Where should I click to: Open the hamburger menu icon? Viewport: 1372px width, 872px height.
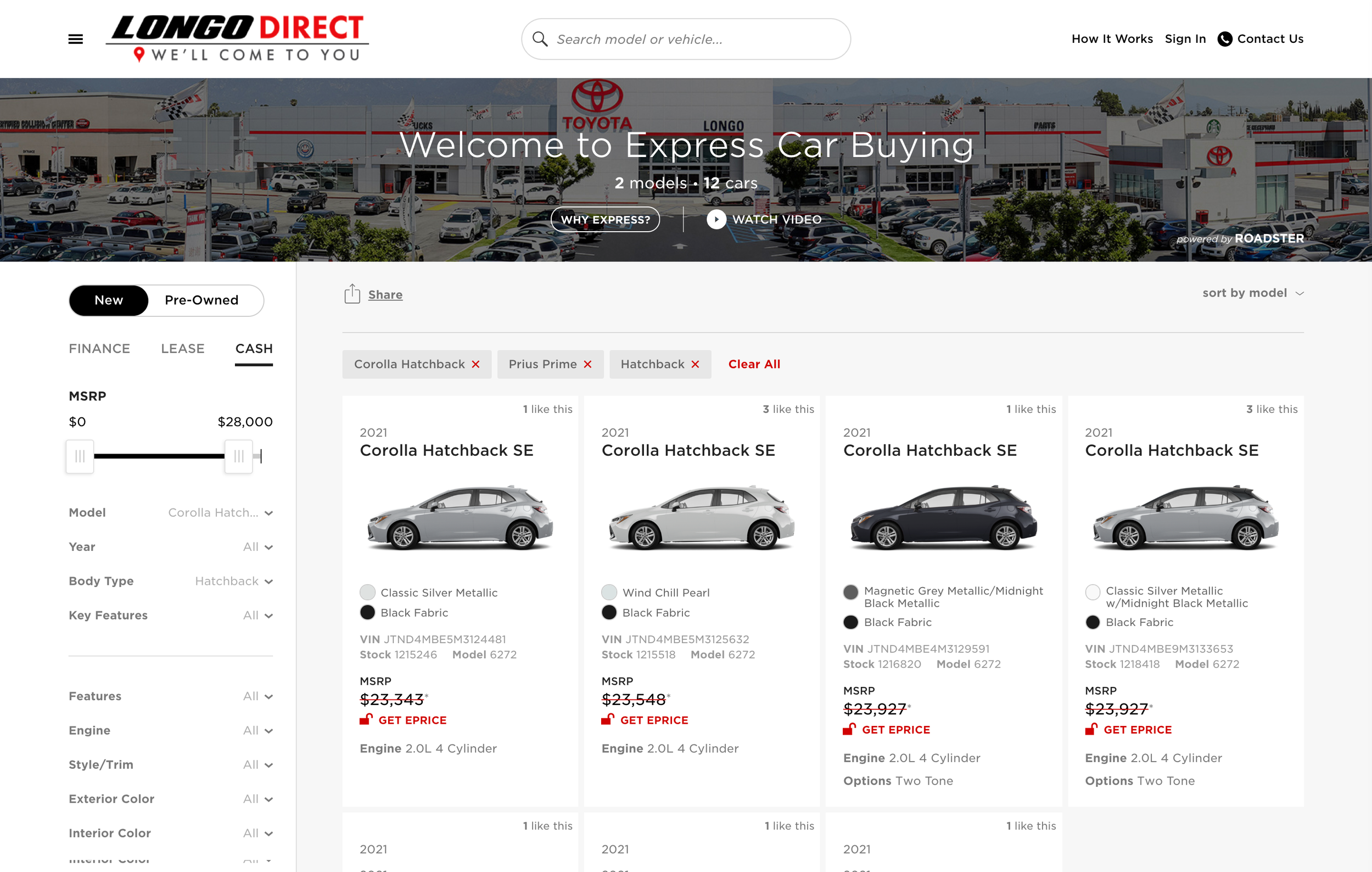[75, 39]
